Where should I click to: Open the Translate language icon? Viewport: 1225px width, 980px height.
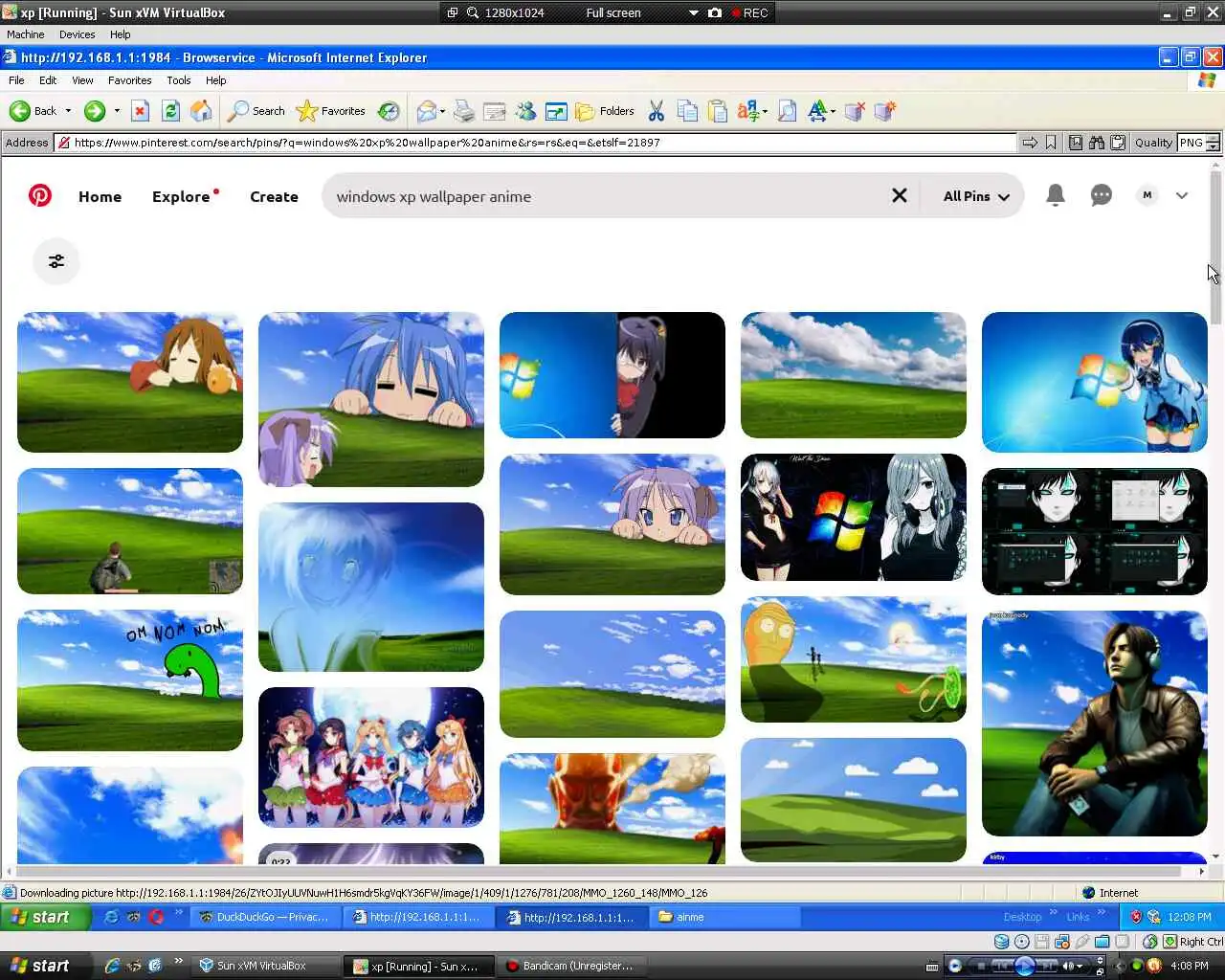(x=748, y=111)
